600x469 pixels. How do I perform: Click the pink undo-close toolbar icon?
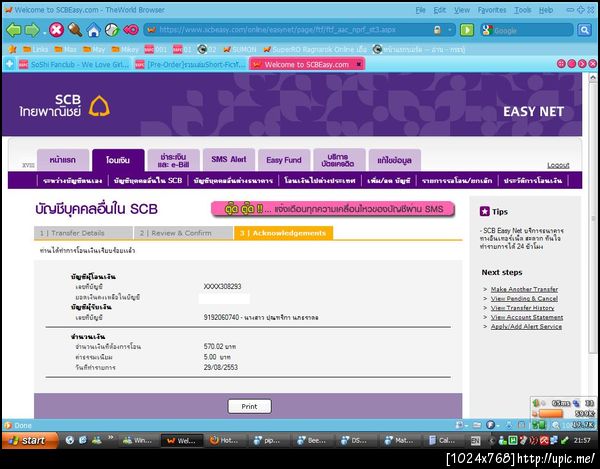[x=131, y=30]
